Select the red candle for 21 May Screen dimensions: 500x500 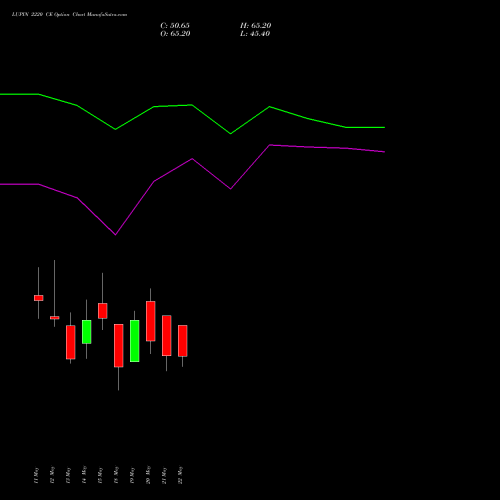167,336
